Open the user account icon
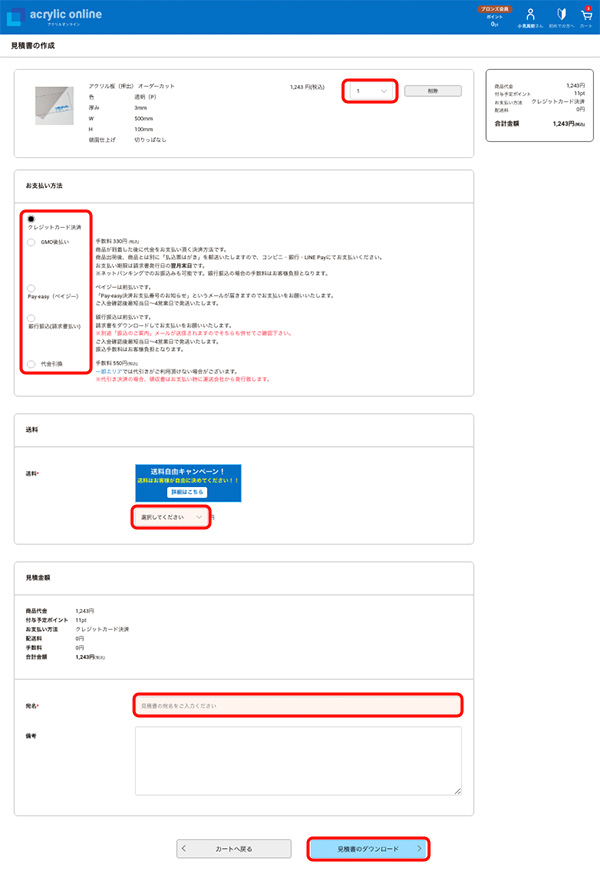This screenshot has width=600, height=876. click(530, 15)
